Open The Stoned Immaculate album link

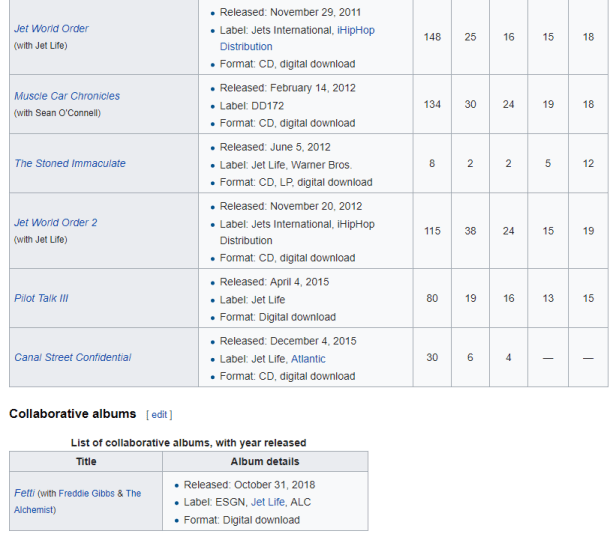(x=69, y=163)
